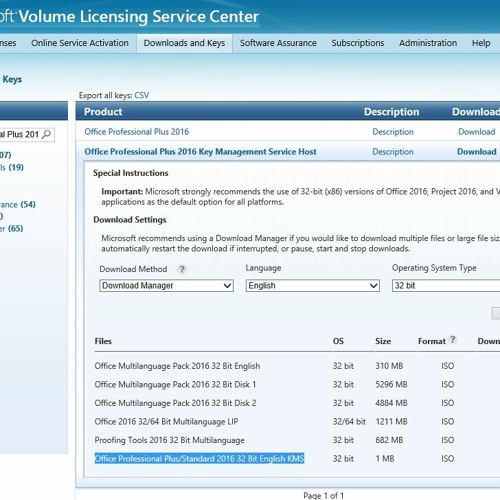Select Office Multilanguage Pack 2016 32 Bit Disk 2
This screenshot has height=500, width=500.
click(175, 403)
